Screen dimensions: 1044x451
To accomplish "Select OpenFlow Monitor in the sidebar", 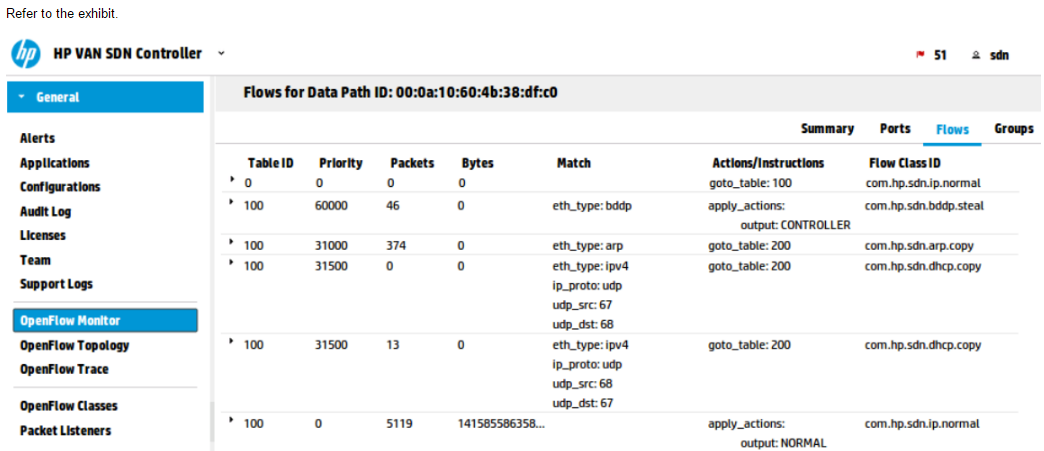I will tap(105, 320).
